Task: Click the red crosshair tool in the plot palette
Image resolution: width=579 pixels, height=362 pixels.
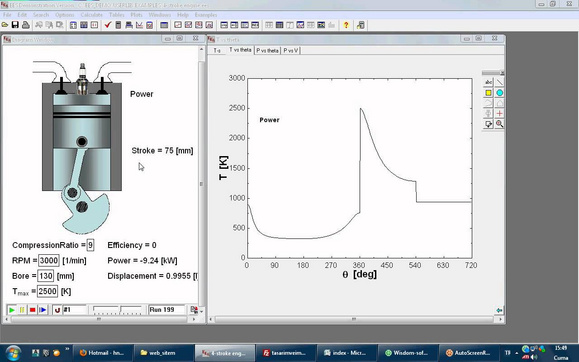Action: tap(499, 113)
